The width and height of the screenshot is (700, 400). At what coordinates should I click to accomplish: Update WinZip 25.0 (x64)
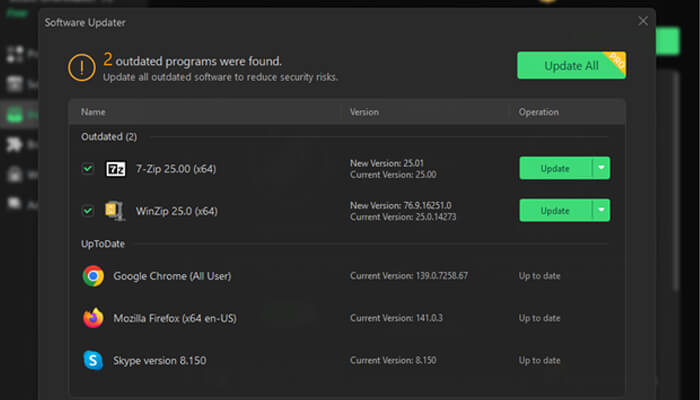[x=555, y=210]
